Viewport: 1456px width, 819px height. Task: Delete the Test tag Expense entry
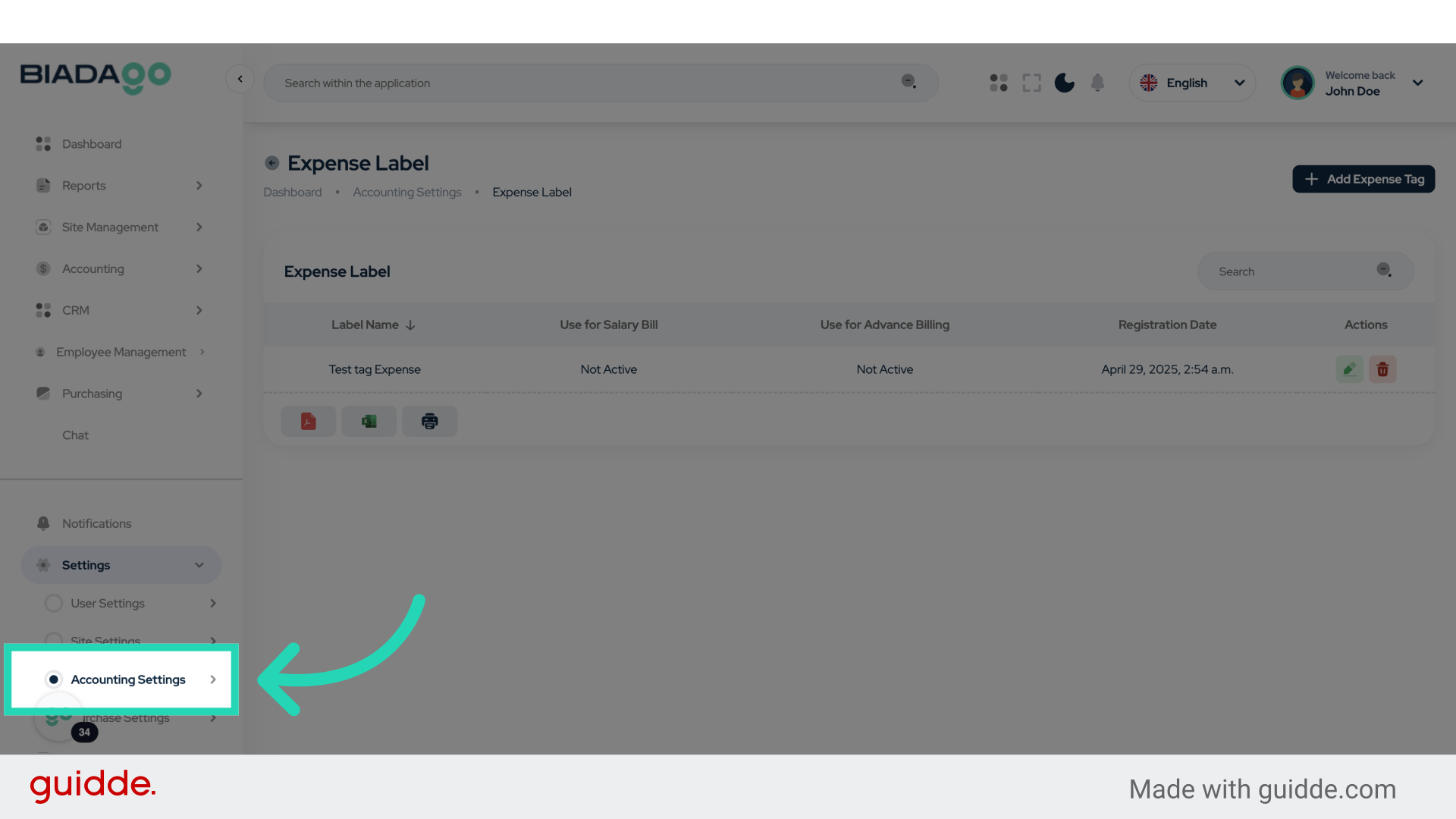click(x=1382, y=369)
